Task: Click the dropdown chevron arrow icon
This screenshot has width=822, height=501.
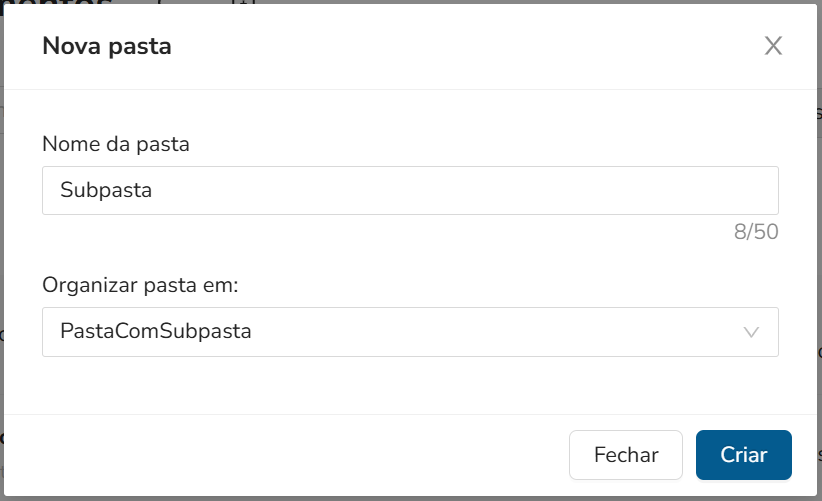Action: pos(752,332)
